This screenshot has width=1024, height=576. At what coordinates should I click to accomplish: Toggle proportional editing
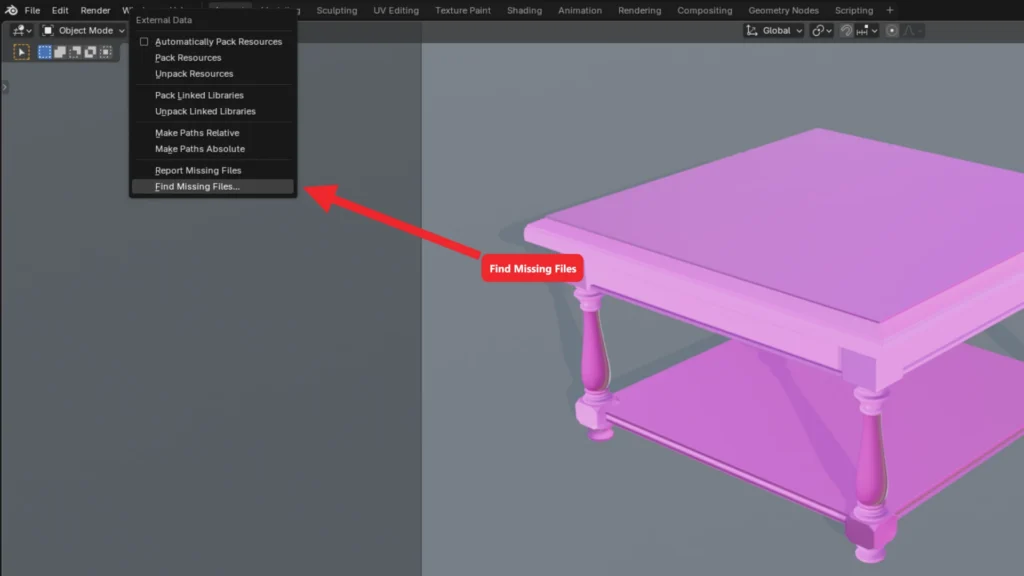pos(891,31)
